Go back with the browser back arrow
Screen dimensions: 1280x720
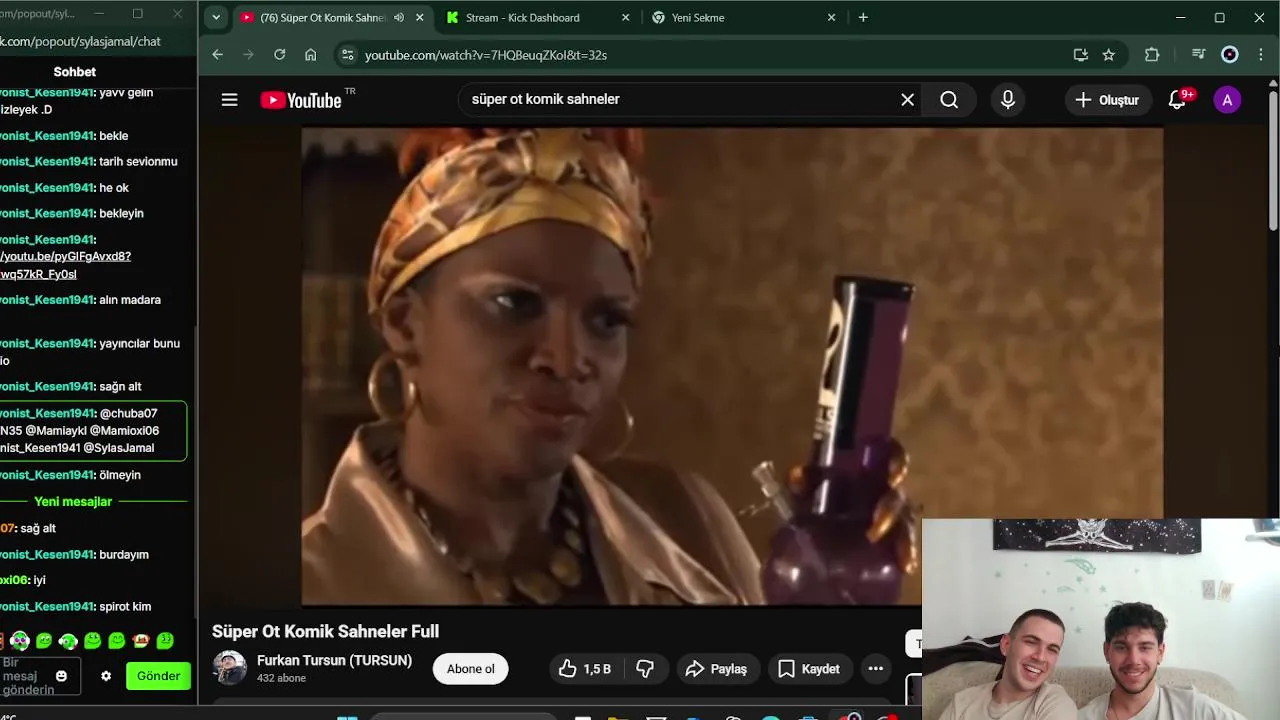[x=218, y=55]
